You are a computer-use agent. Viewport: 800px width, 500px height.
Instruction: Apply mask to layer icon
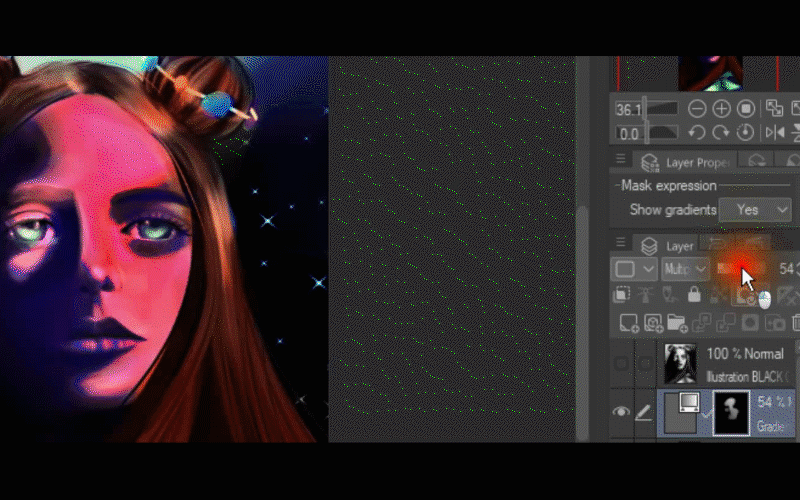click(x=774, y=323)
